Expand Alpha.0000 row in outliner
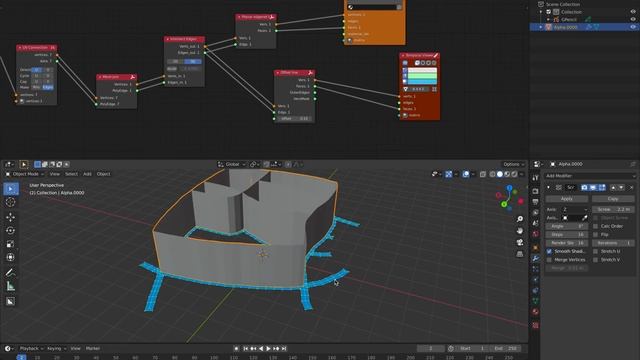The image size is (640, 360). (541, 27)
